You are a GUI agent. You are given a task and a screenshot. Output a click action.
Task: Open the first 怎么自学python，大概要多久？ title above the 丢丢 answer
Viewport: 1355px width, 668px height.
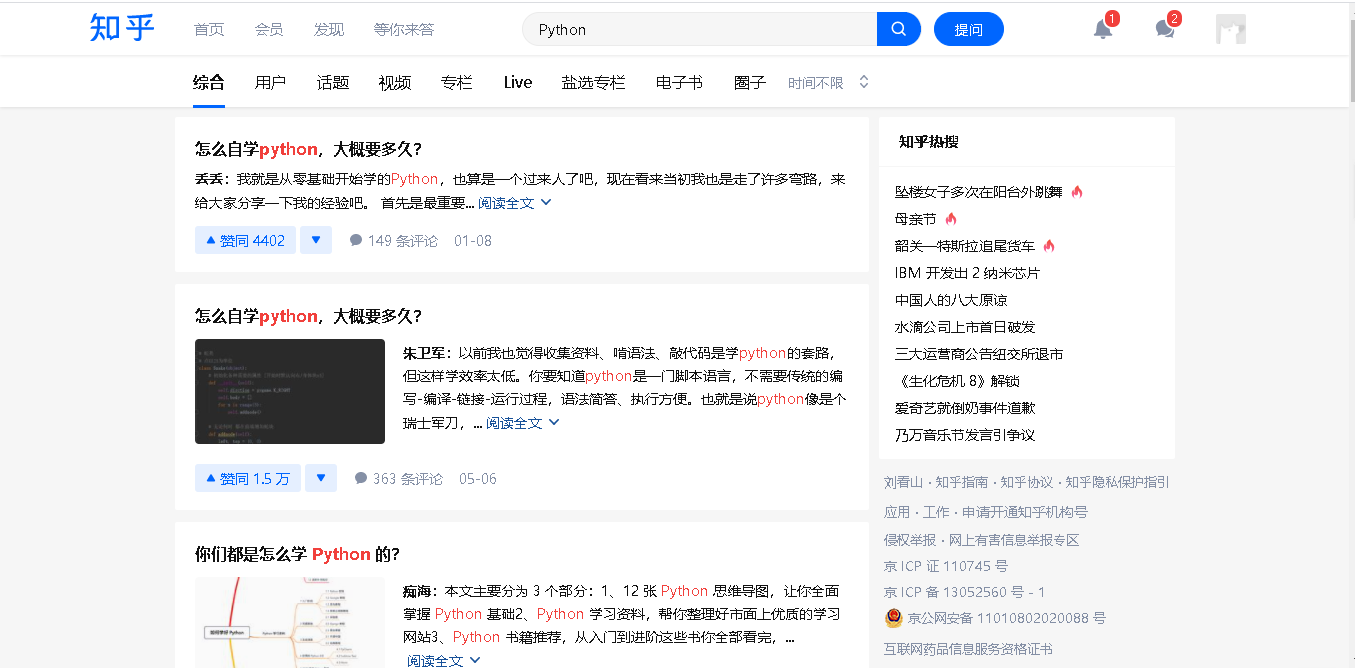coord(309,149)
